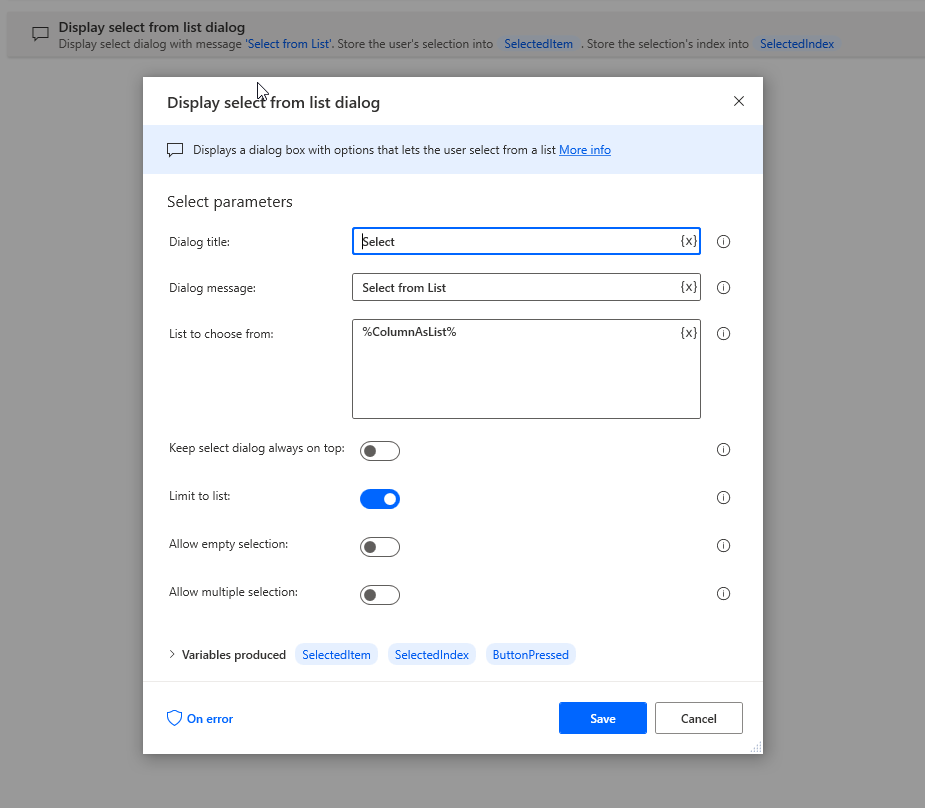Open the More info link
The height and width of the screenshot is (808, 925).
(585, 150)
